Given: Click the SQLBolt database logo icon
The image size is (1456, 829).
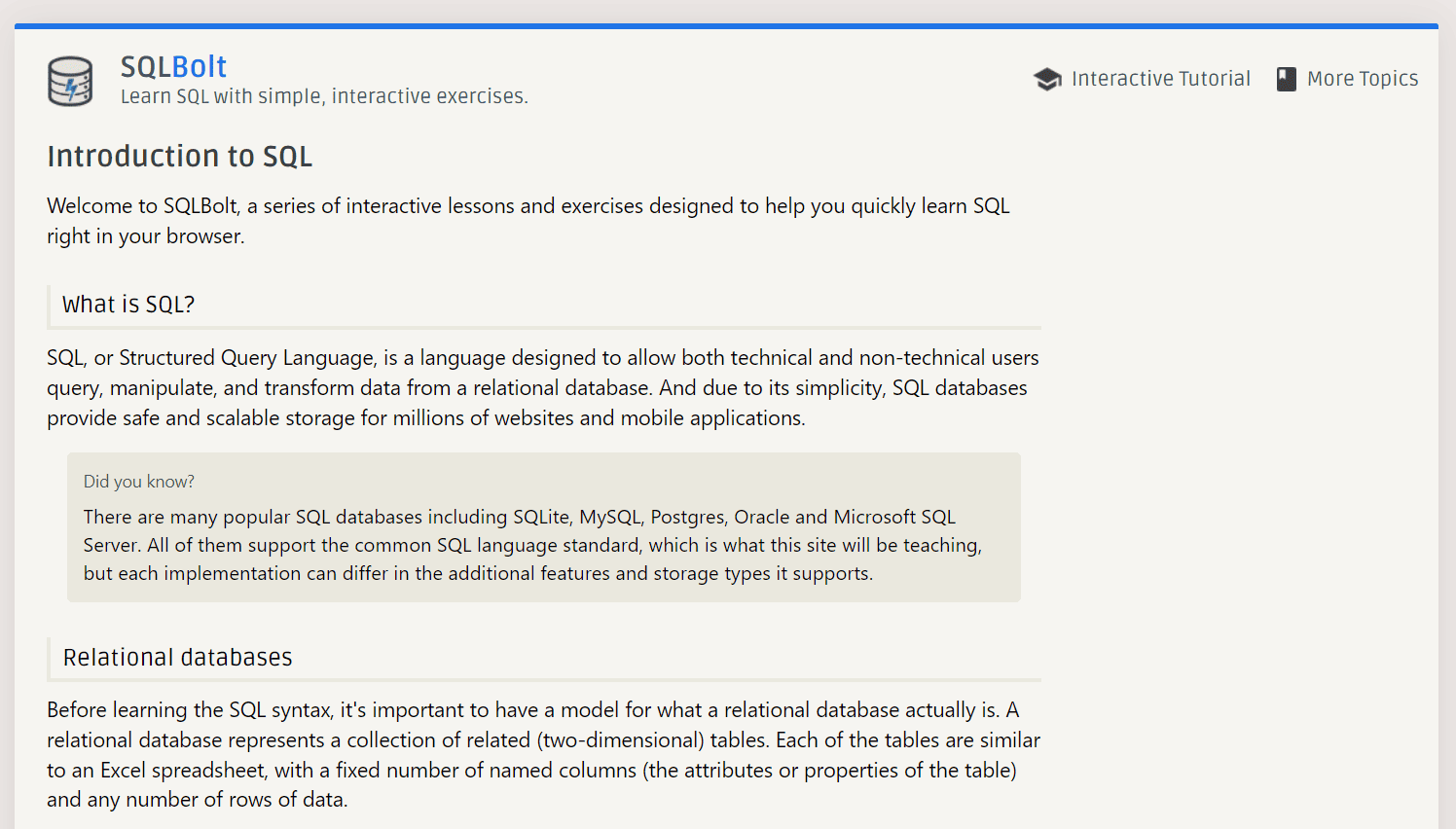Looking at the screenshot, I should 70,81.
